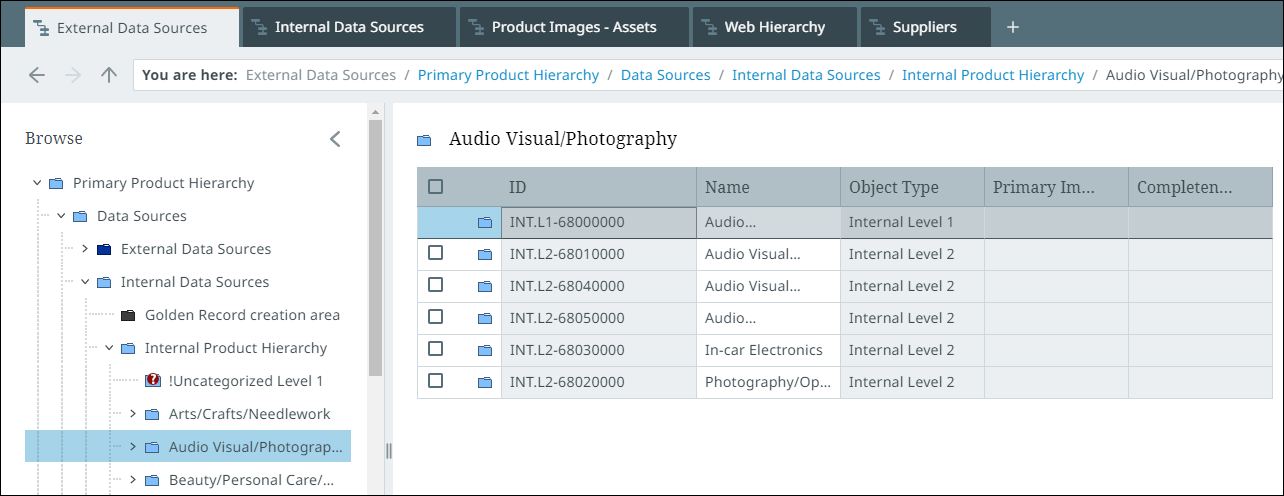Click Primary Product Hierarchy breadcrumb link
Viewport: 1284px width, 496px height.
(508, 75)
